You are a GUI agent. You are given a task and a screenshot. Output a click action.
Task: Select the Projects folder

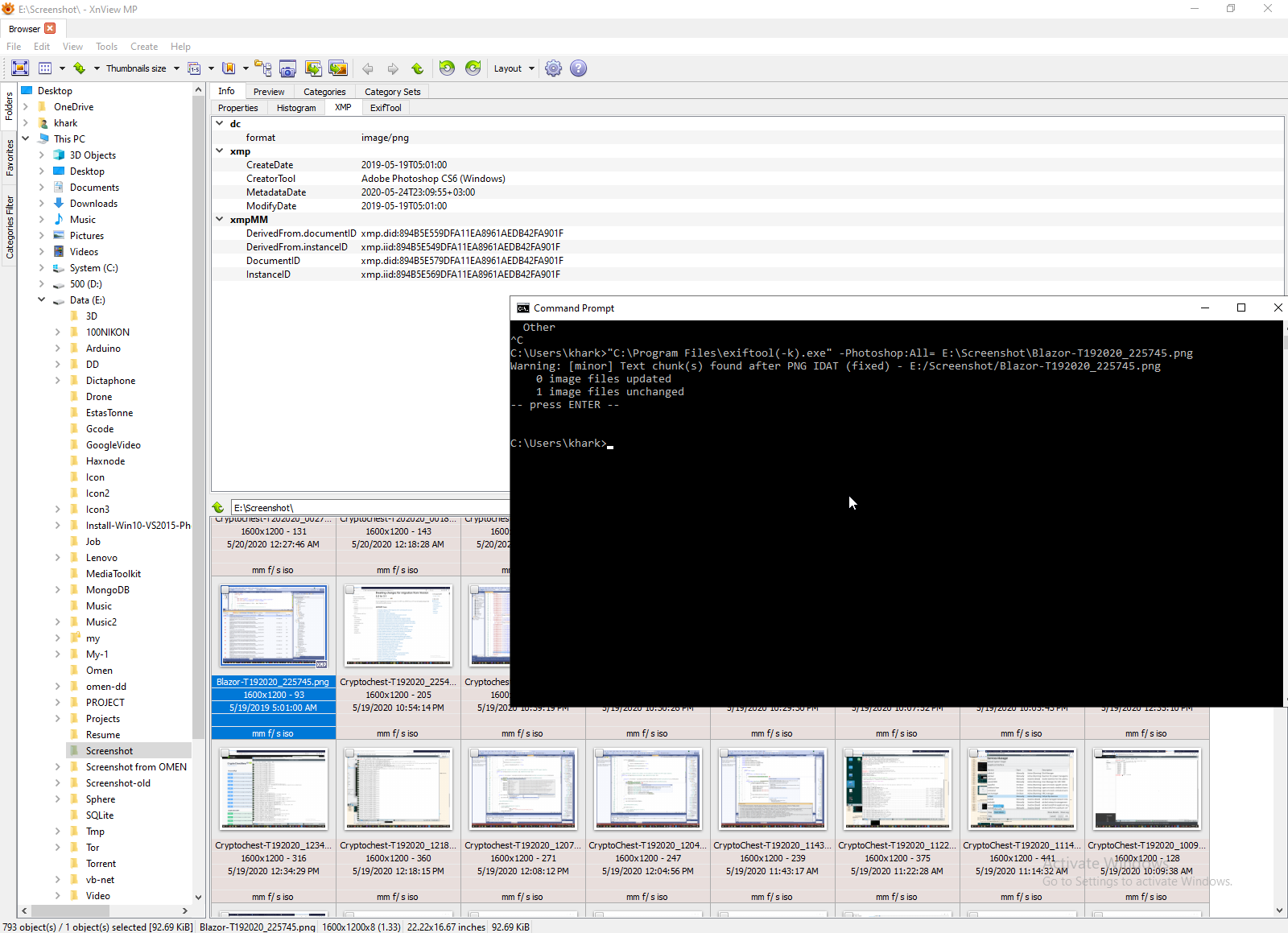pos(103,719)
